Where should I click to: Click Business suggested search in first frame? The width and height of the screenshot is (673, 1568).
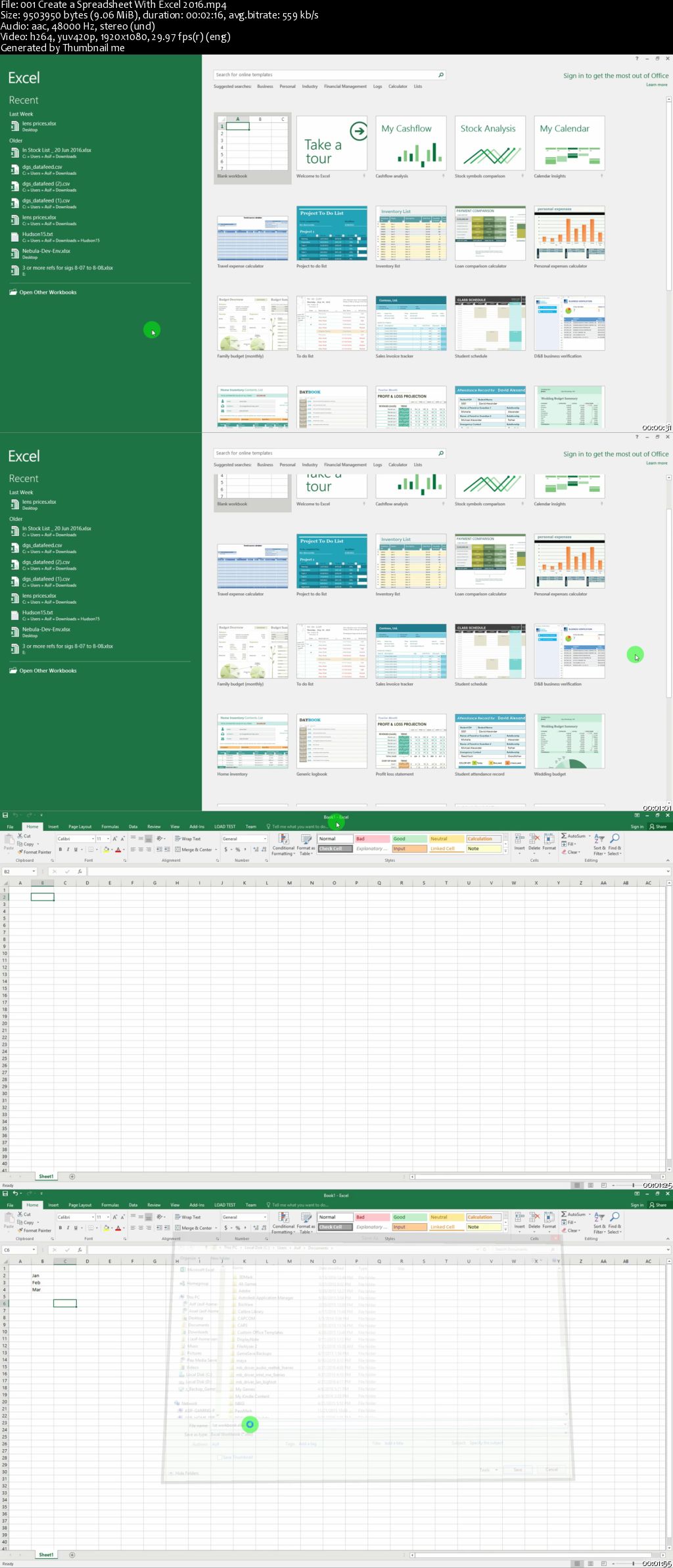(x=265, y=86)
